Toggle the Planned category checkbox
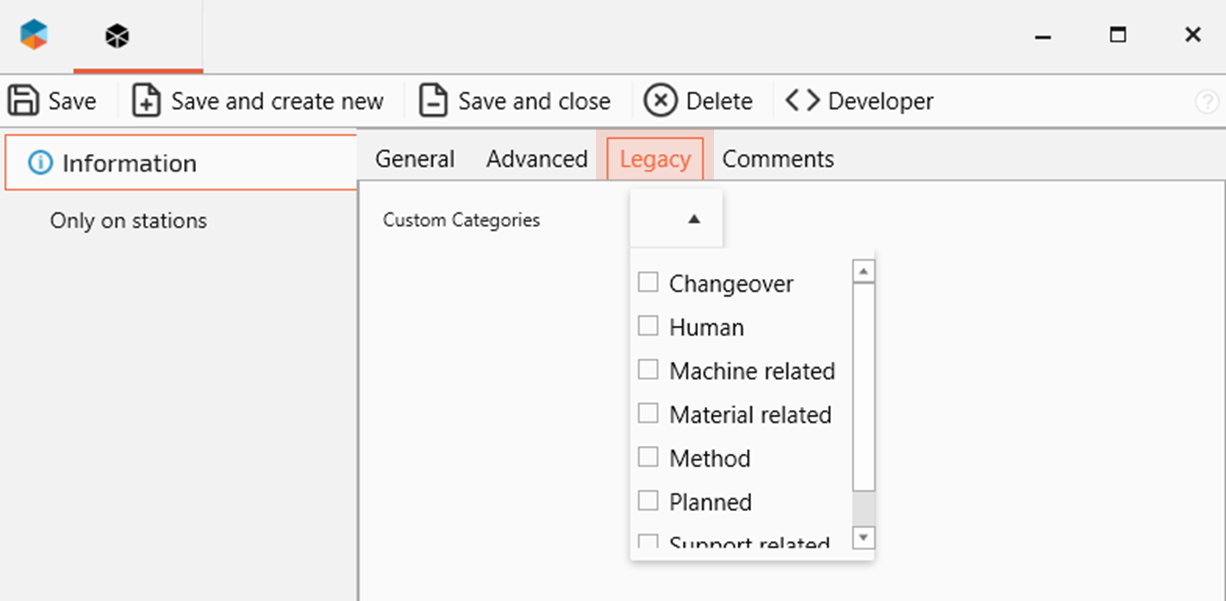Screen dimensions: 1226x601 coord(648,501)
